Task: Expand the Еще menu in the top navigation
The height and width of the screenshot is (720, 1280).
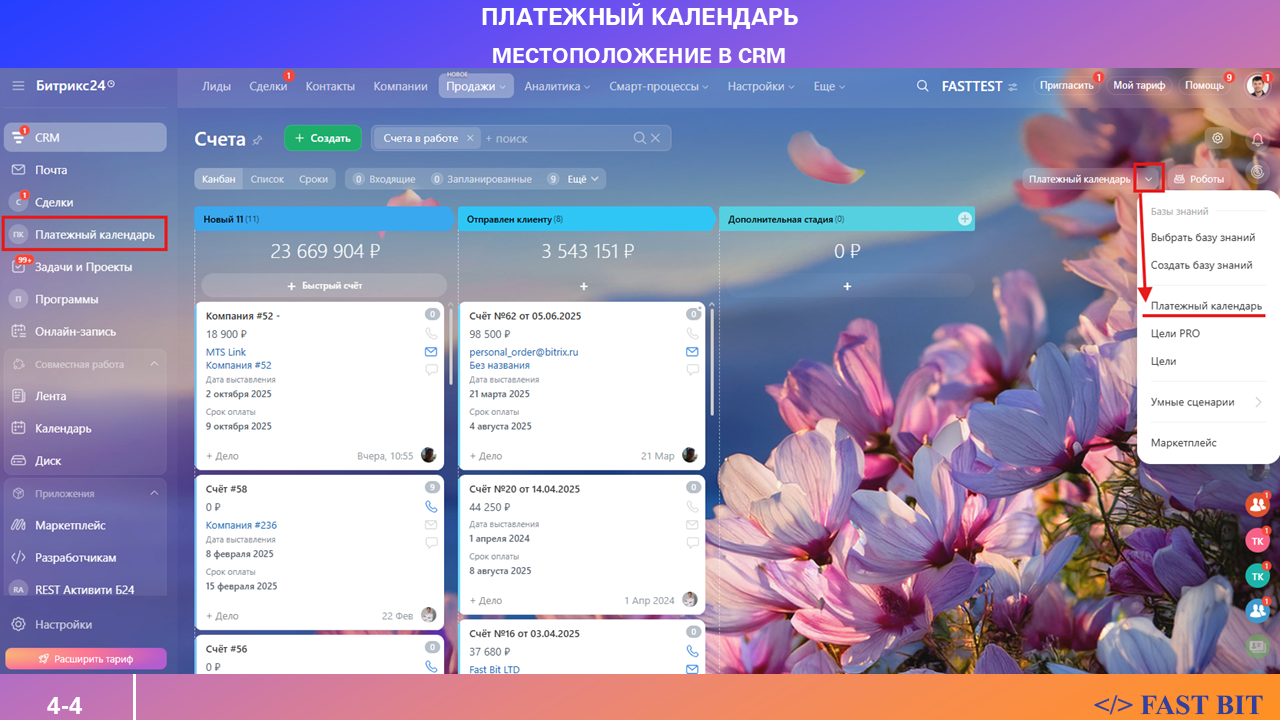Action: pos(830,86)
